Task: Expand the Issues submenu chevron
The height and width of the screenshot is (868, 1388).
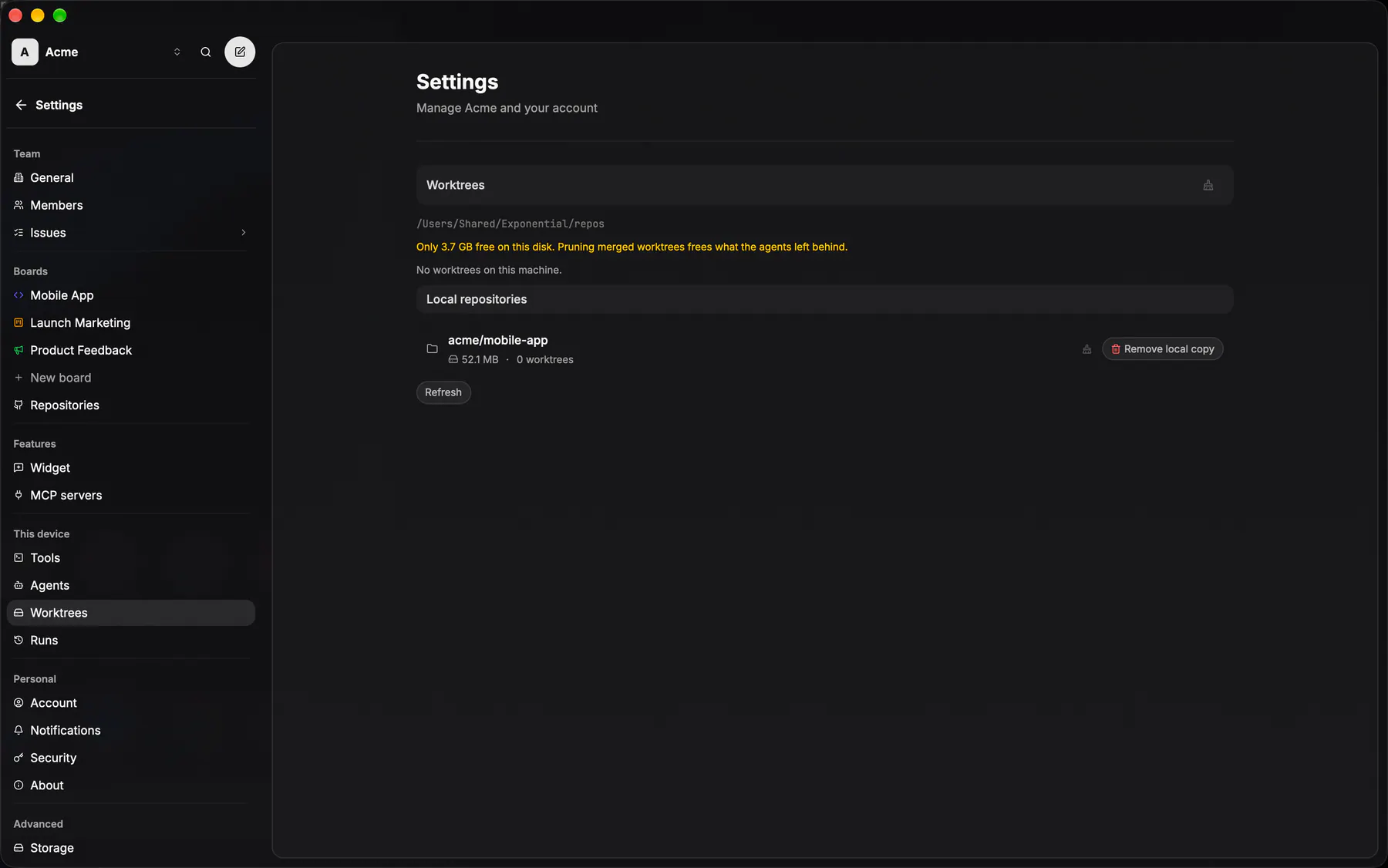Action: click(x=244, y=233)
